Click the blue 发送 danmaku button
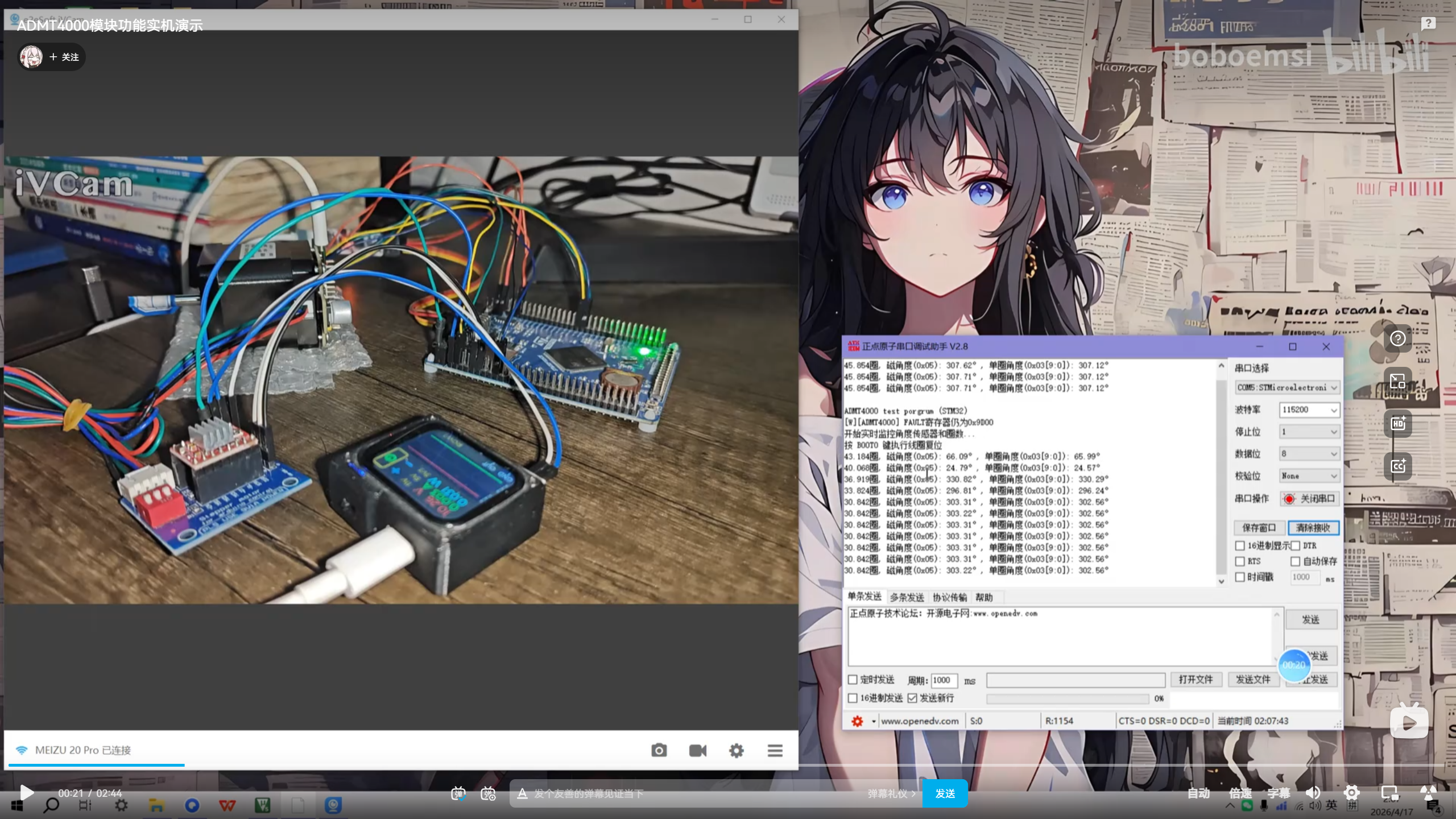The width and height of the screenshot is (1456, 819). coord(945,793)
